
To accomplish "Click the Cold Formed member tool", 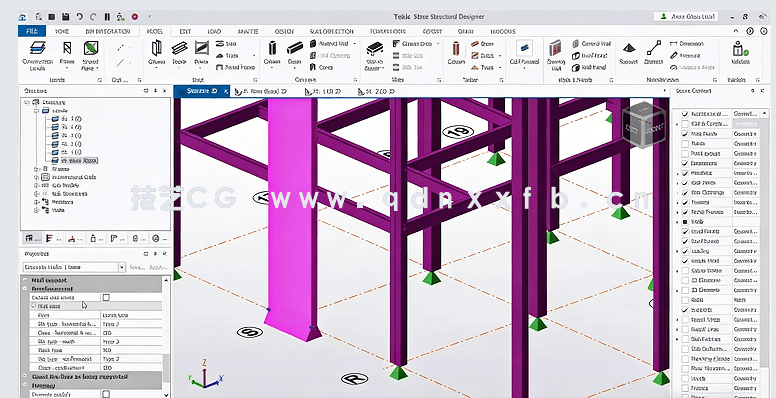I will [x=524, y=53].
